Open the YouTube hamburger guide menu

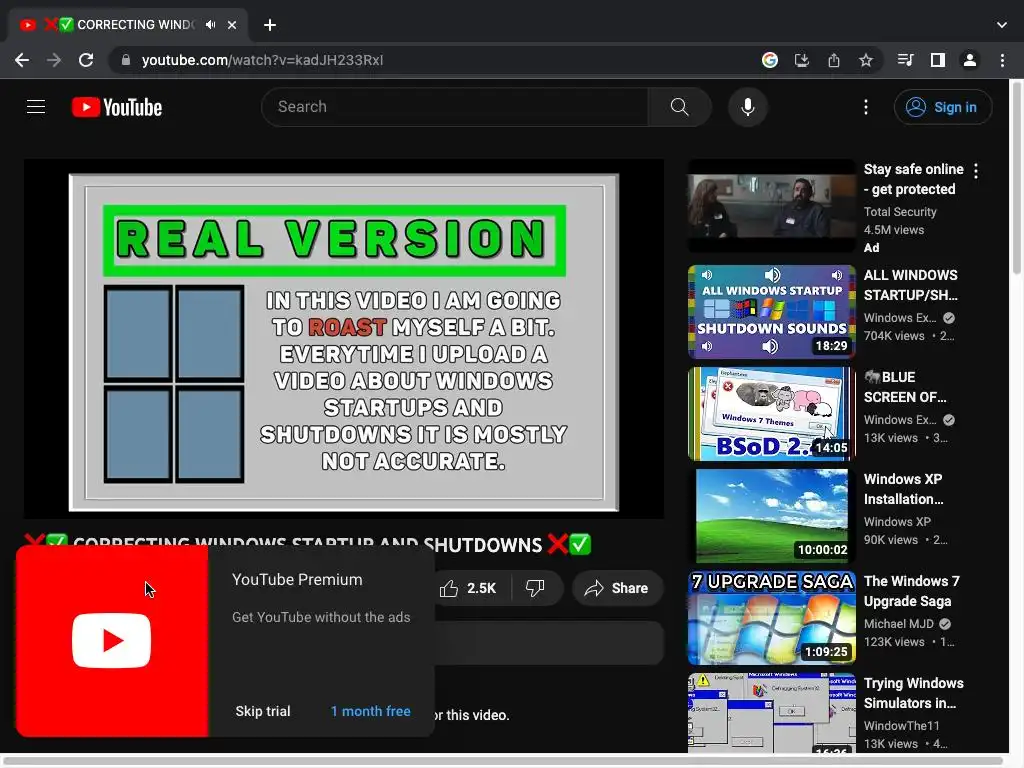(36, 106)
